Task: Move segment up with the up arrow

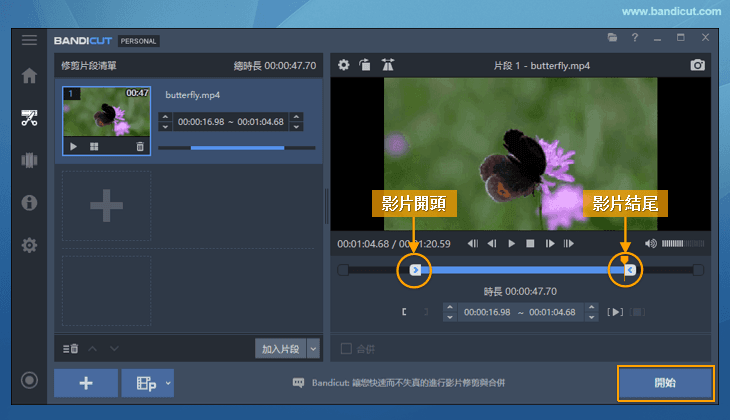Action: 93,348
